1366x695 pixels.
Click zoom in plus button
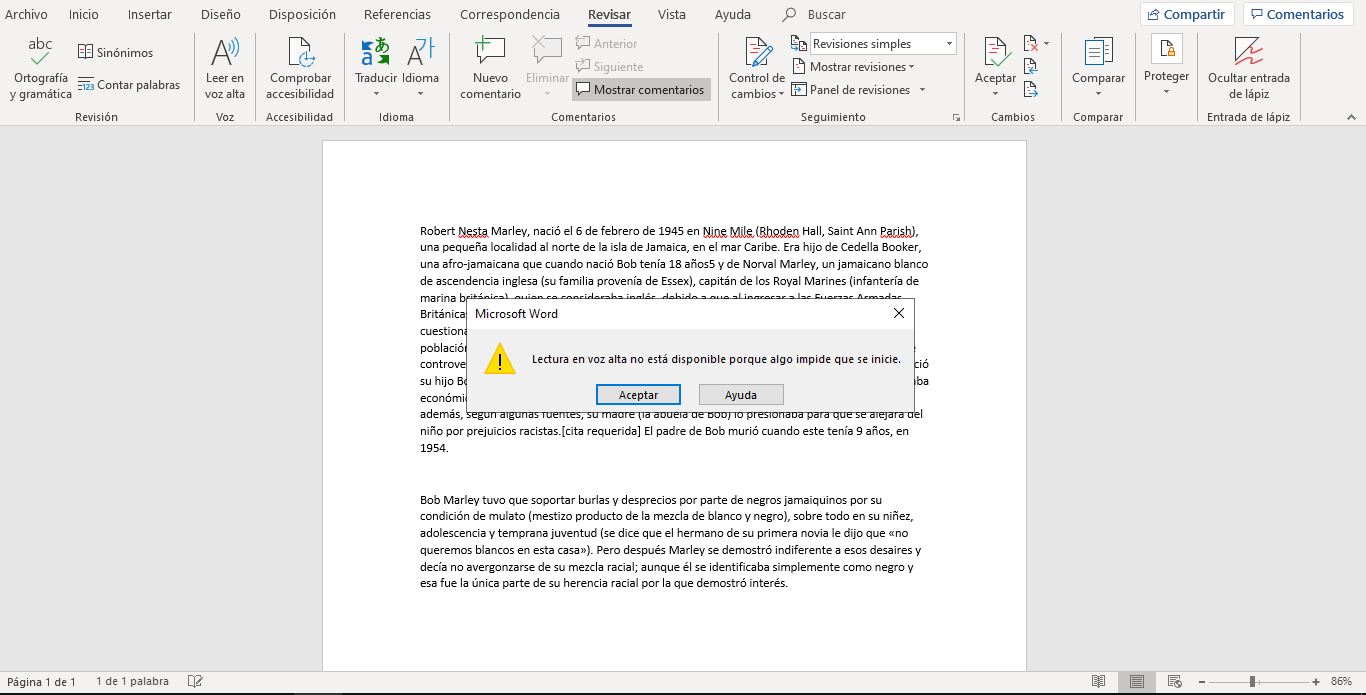point(1316,681)
